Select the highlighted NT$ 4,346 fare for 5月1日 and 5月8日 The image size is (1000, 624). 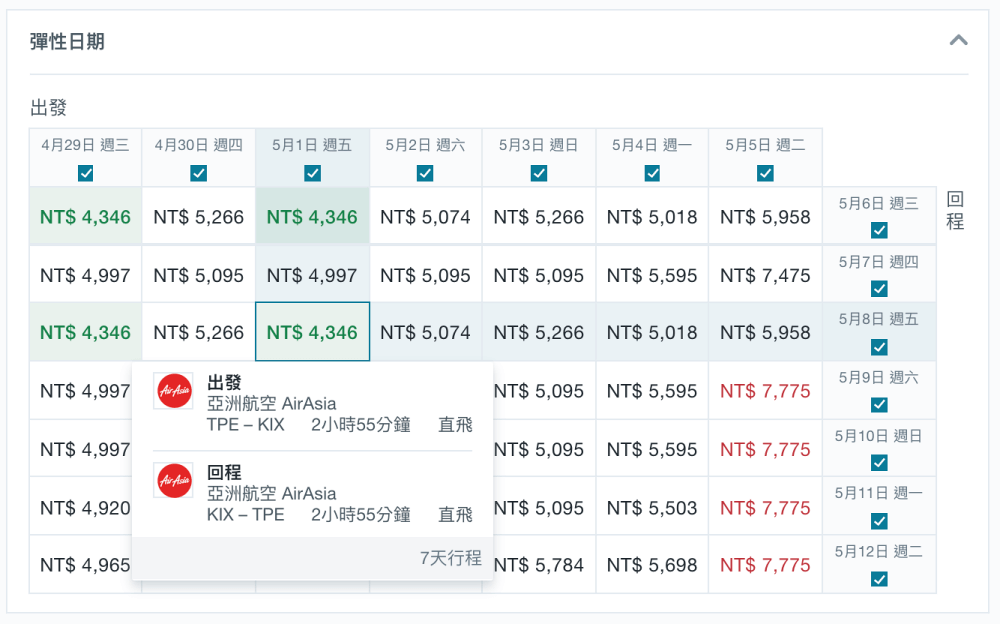tap(312, 332)
